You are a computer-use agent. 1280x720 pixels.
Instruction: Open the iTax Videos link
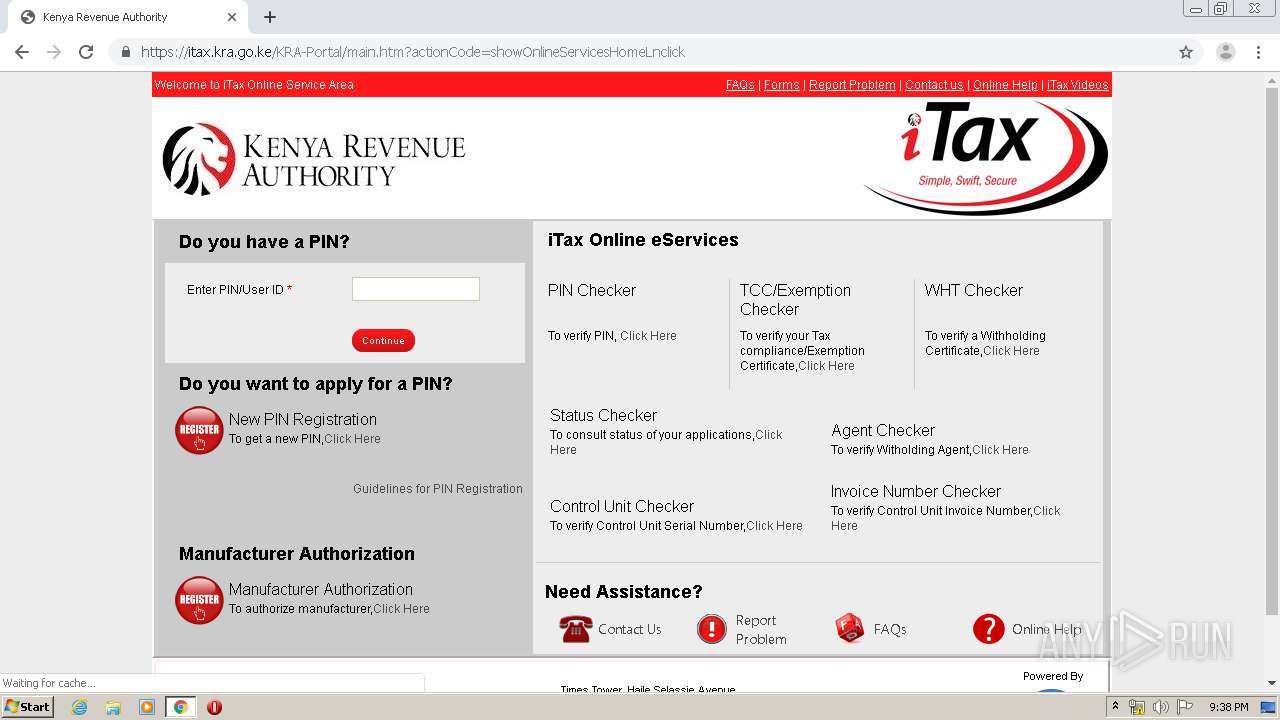pos(1078,85)
